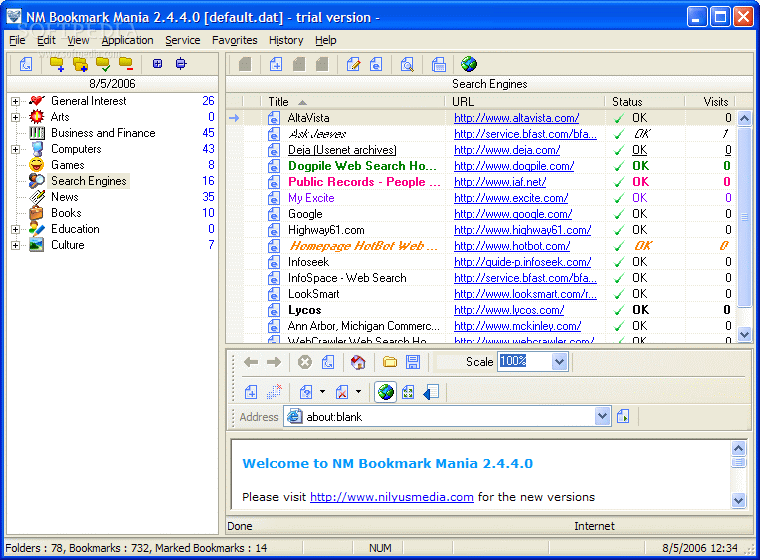Click the full-screen page icon with green arrows
The height and width of the screenshot is (560, 760).
[x=408, y=392]
